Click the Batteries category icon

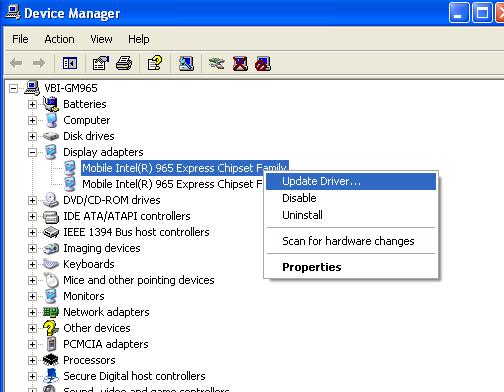coord(51,104)
